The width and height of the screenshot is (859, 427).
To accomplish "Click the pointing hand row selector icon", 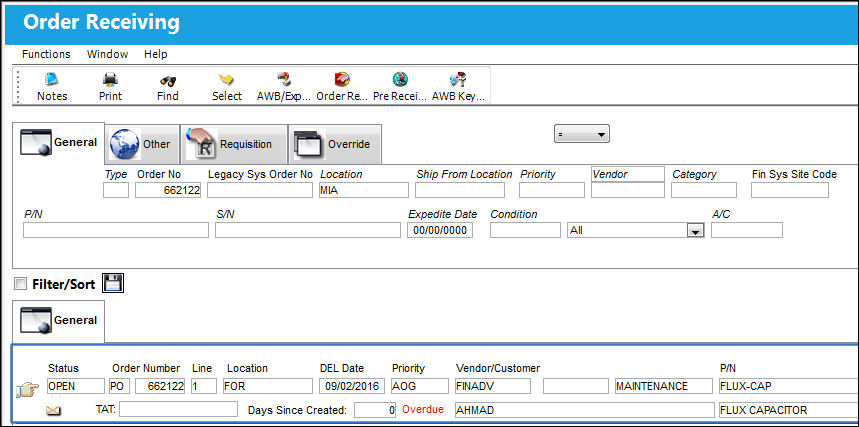I will [28, 391].
